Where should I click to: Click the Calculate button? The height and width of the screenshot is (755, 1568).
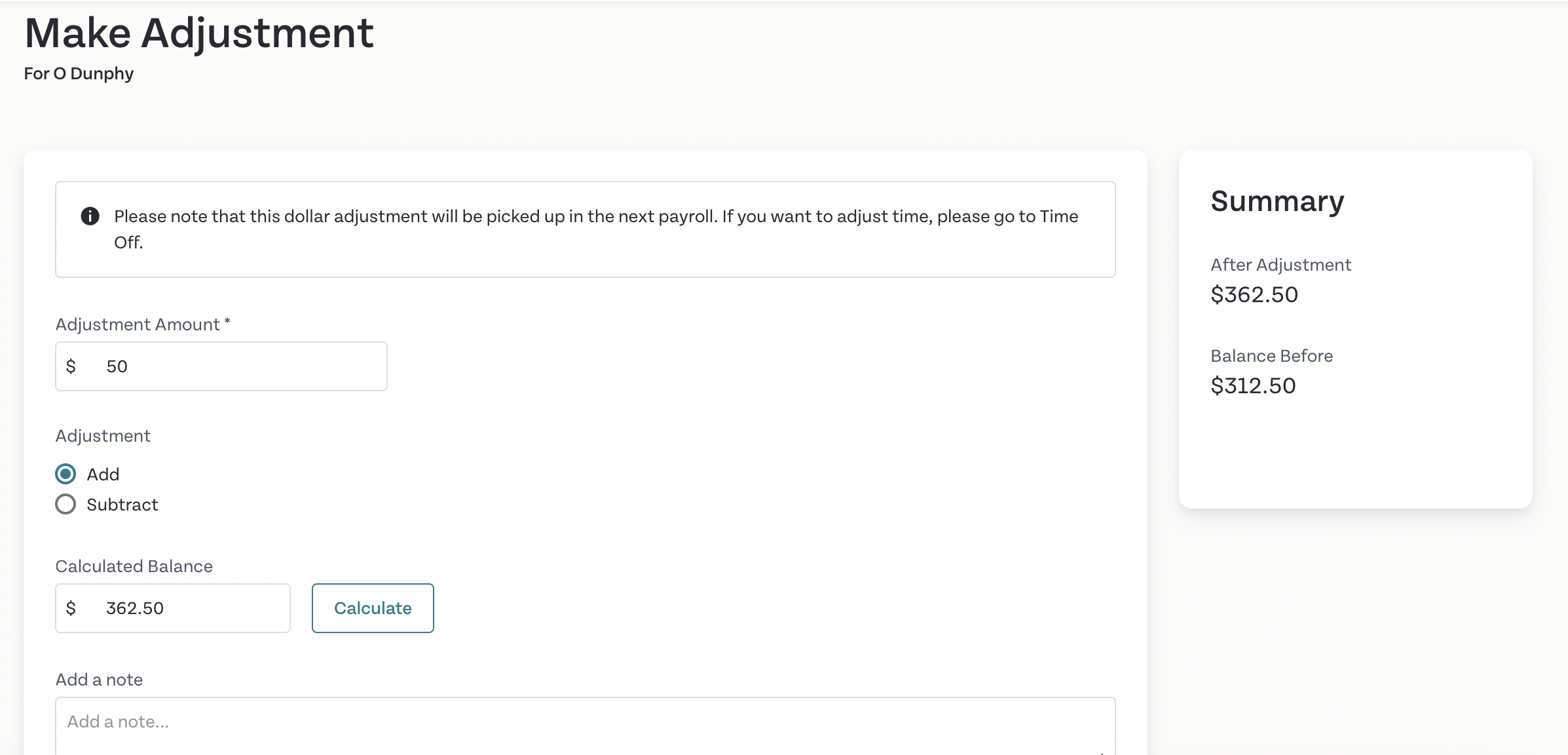click(x=373, y=608)
